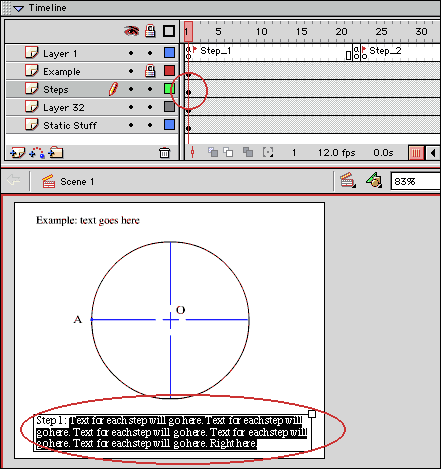The width and height of the screenshot is (441, 469).
Task: Click the padlock column header icon
Action: pyautogui.click(x=150, y=31)
